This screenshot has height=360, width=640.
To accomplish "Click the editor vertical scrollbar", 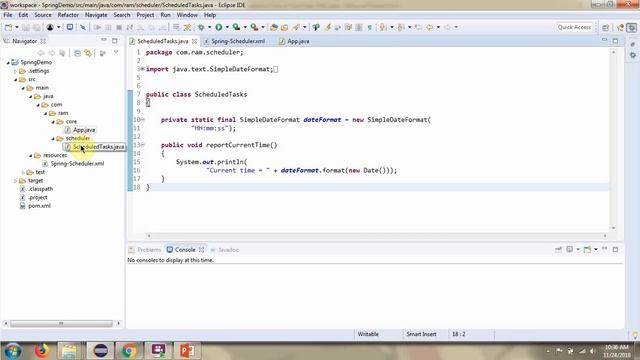I will tap(613, 140).
